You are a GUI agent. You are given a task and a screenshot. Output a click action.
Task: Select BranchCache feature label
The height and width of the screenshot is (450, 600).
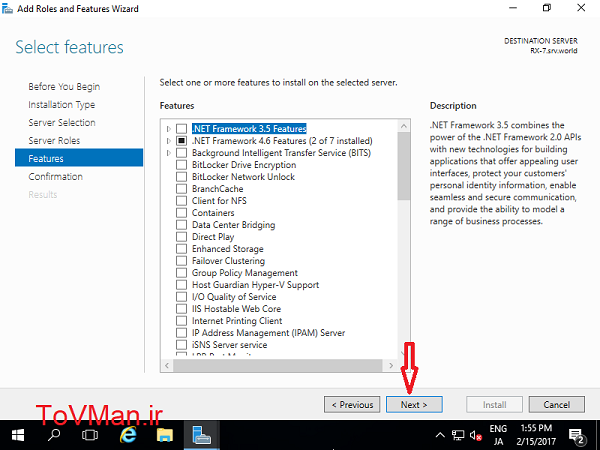[217, 189]
